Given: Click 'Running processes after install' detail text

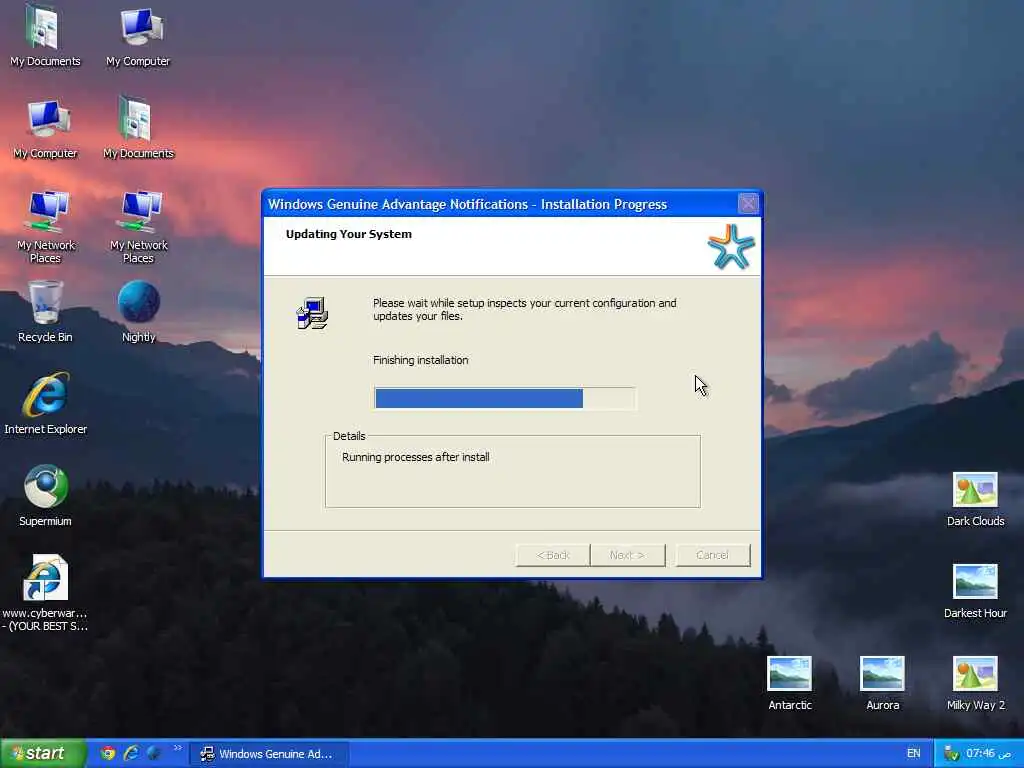Looking at the screenshot, I should pyautogui.click(x=415, y=457).
